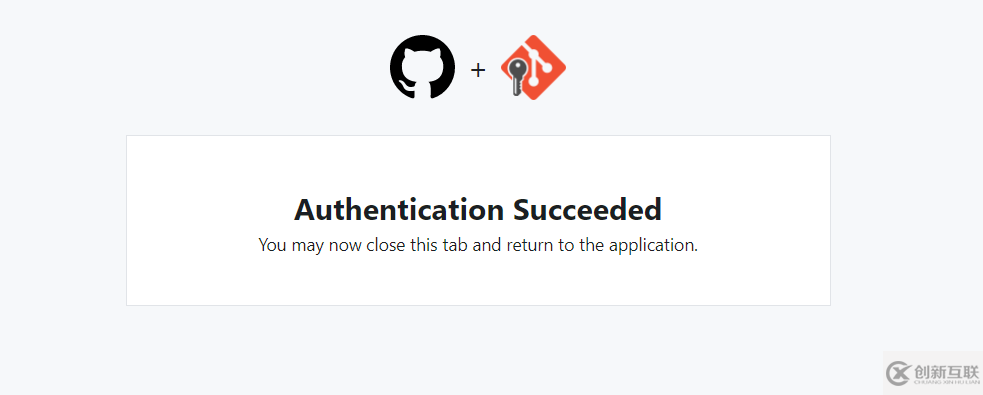The height and width of the screenshot is (395, 983).
Task: Click the CHUANG XIN HU LIAN caption
Action: [947, 382]
